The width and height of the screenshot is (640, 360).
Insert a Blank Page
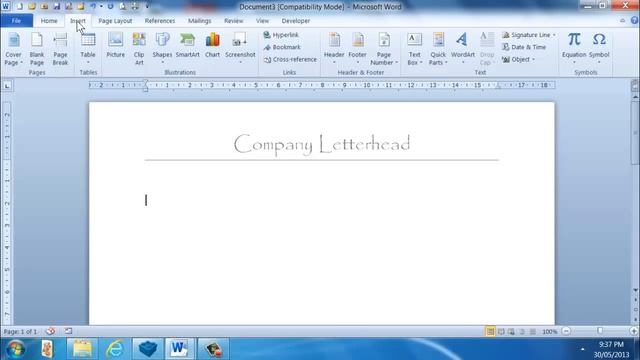click(37, 49)
